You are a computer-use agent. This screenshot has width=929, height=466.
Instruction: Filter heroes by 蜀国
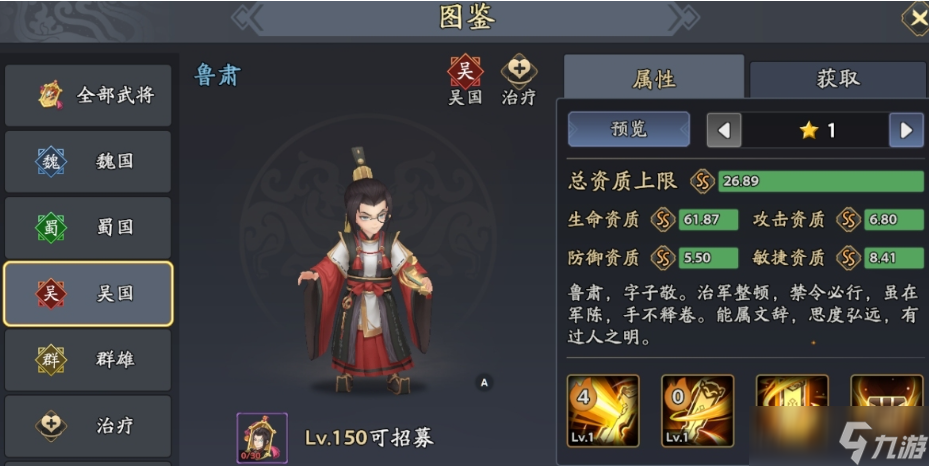pos(88,227)
